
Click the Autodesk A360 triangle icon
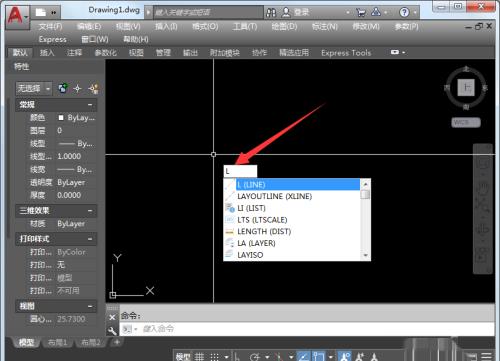click(376, 12)
